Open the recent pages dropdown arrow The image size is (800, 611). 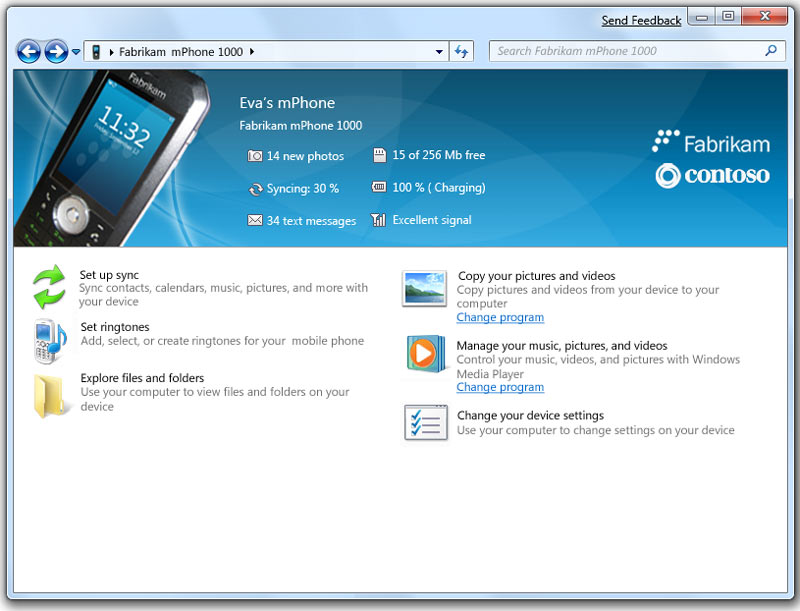coord(76,52)
